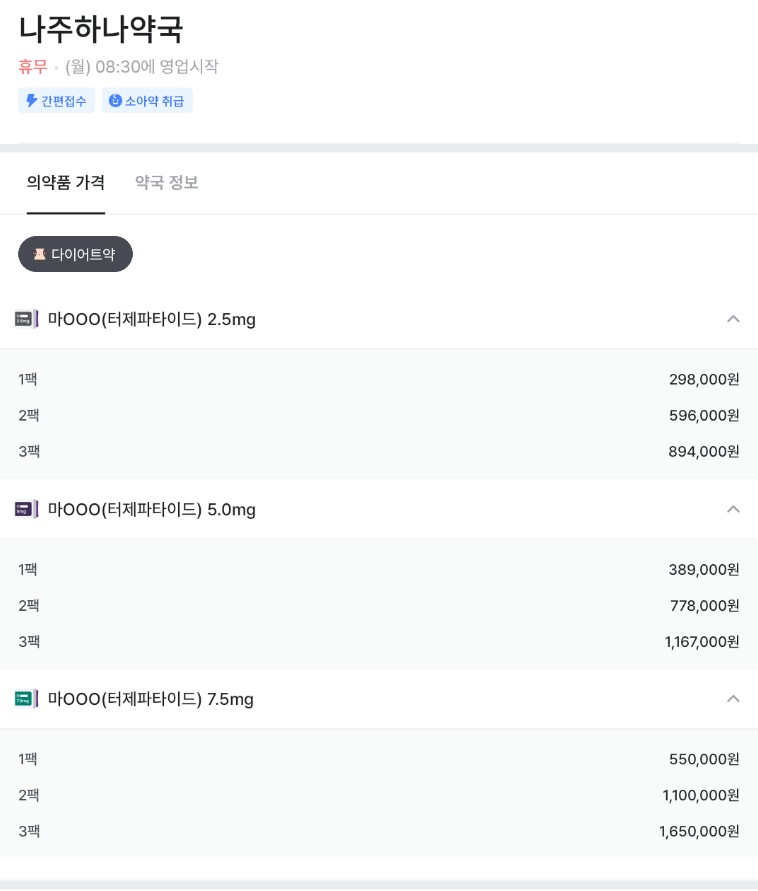Click the 1팩 label in the 5.0mg section
Image resolution: width=758 pixels, height=891 pixels.
point(28,569)
